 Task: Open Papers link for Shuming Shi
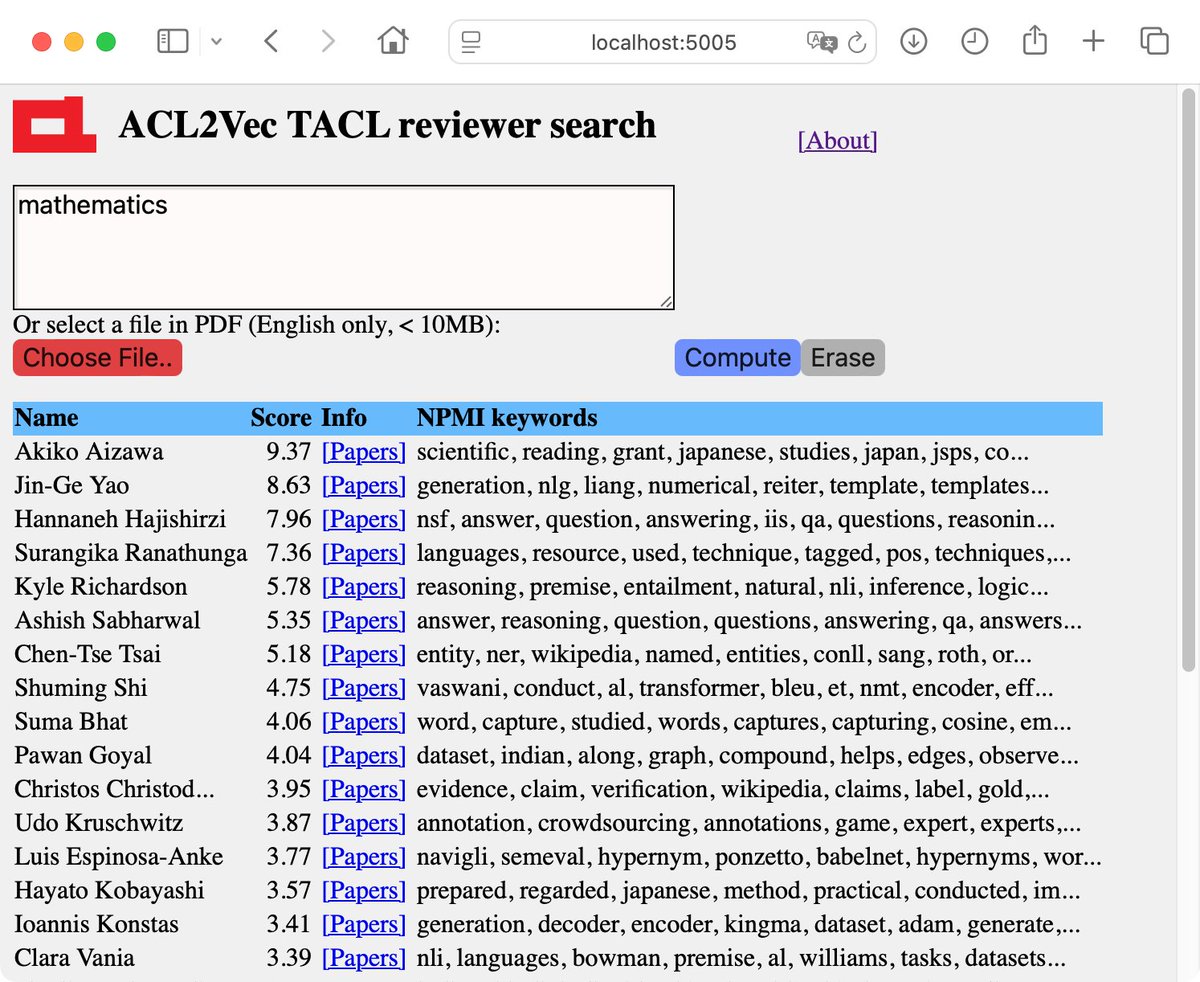364,688
